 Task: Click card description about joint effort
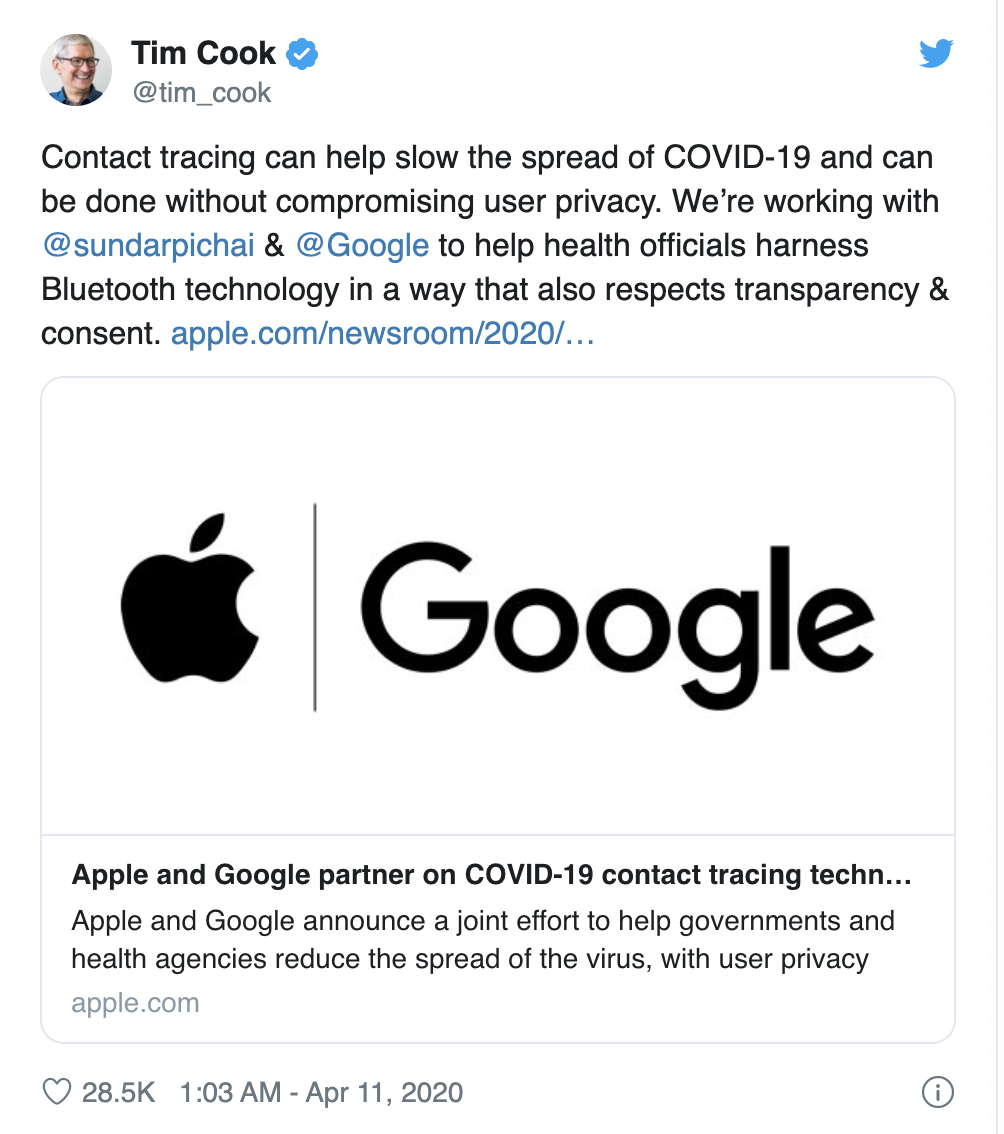click(x=482, y=940)
